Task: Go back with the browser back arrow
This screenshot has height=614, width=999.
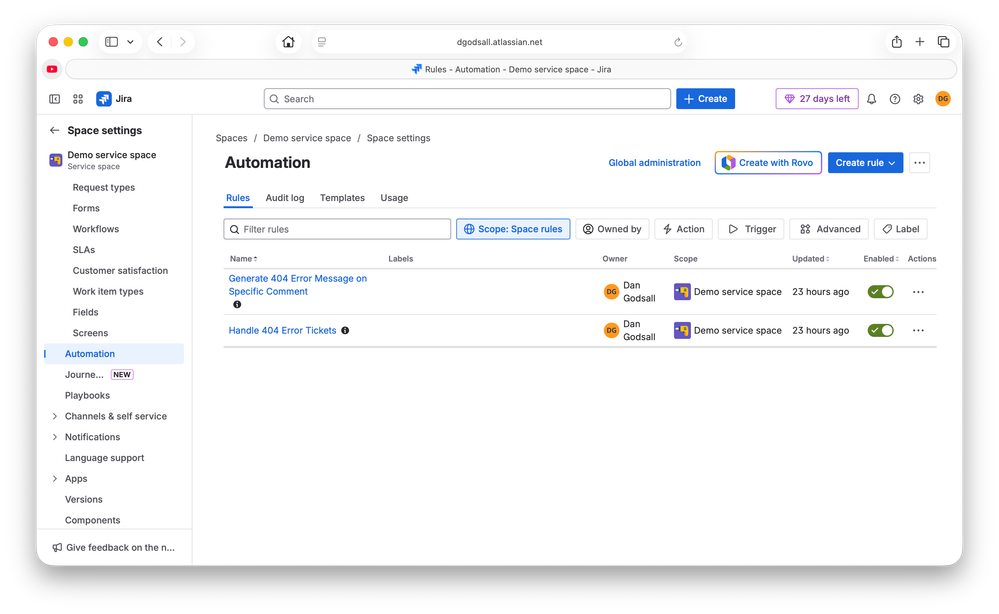Action: (160, 42)
